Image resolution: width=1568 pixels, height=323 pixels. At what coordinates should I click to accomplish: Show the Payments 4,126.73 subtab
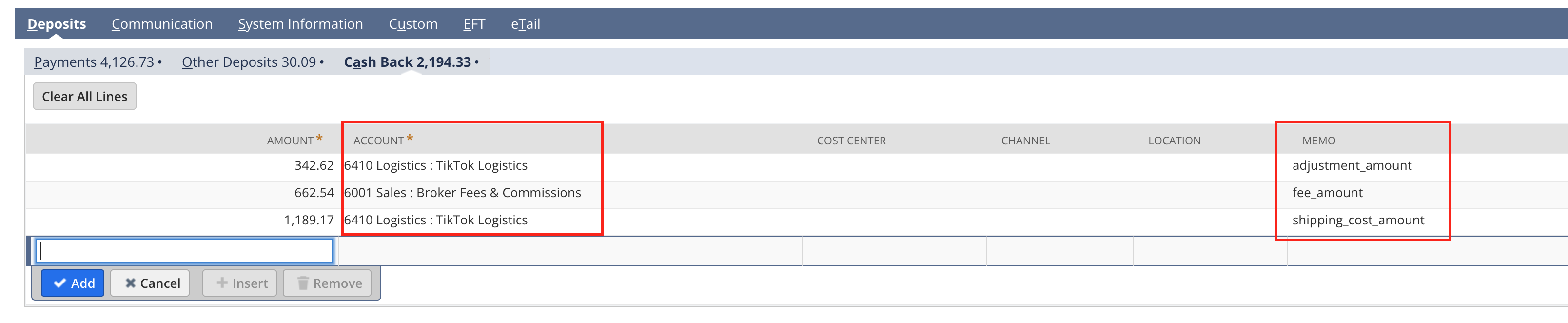click(x=98, y=62)
